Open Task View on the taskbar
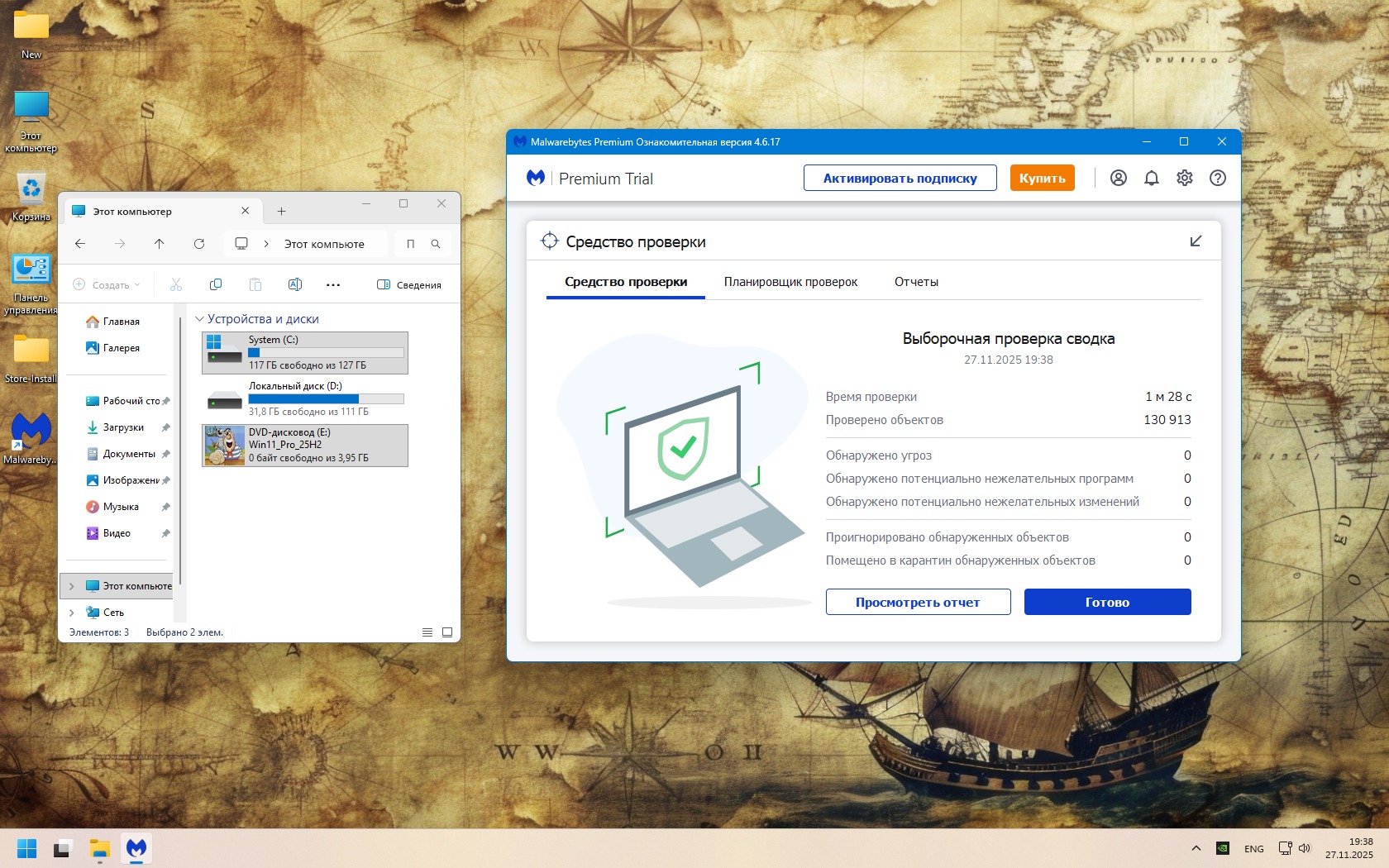 (x=64, y=848)
